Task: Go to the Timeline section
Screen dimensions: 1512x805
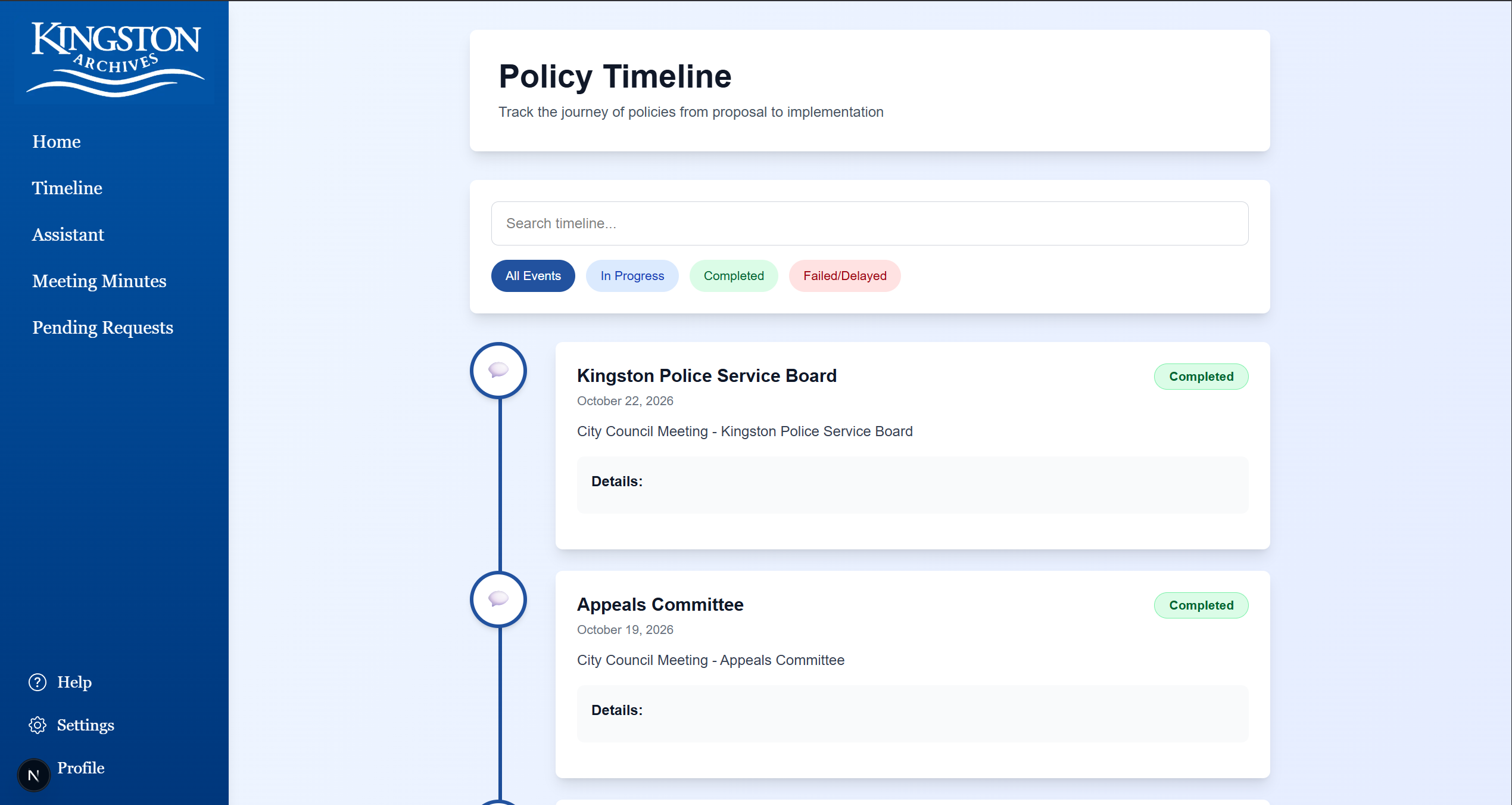Action: click(x=67, y=188)
